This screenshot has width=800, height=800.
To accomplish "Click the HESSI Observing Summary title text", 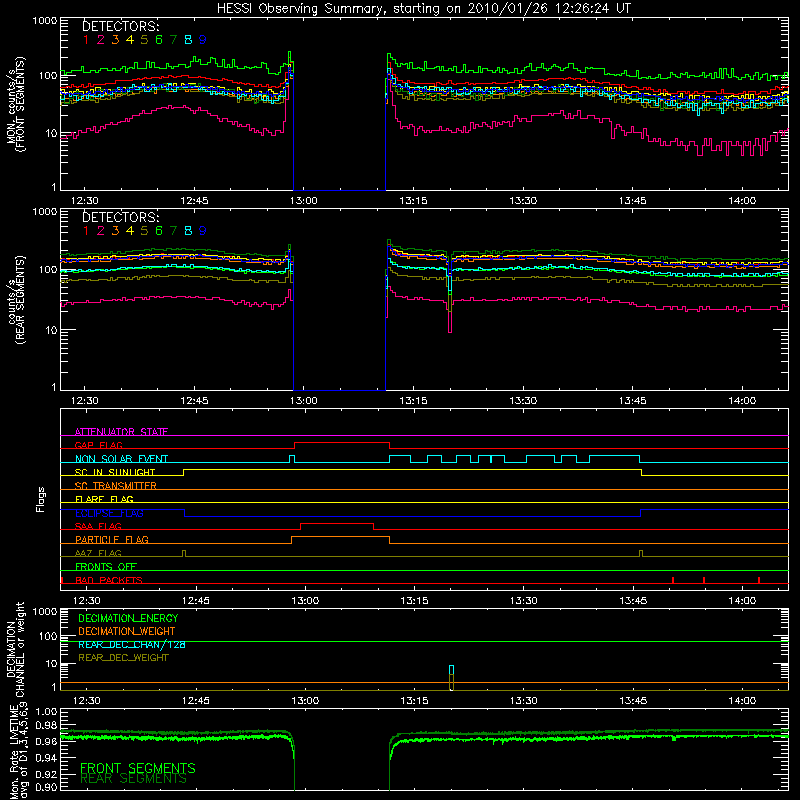I will [424, 9].
